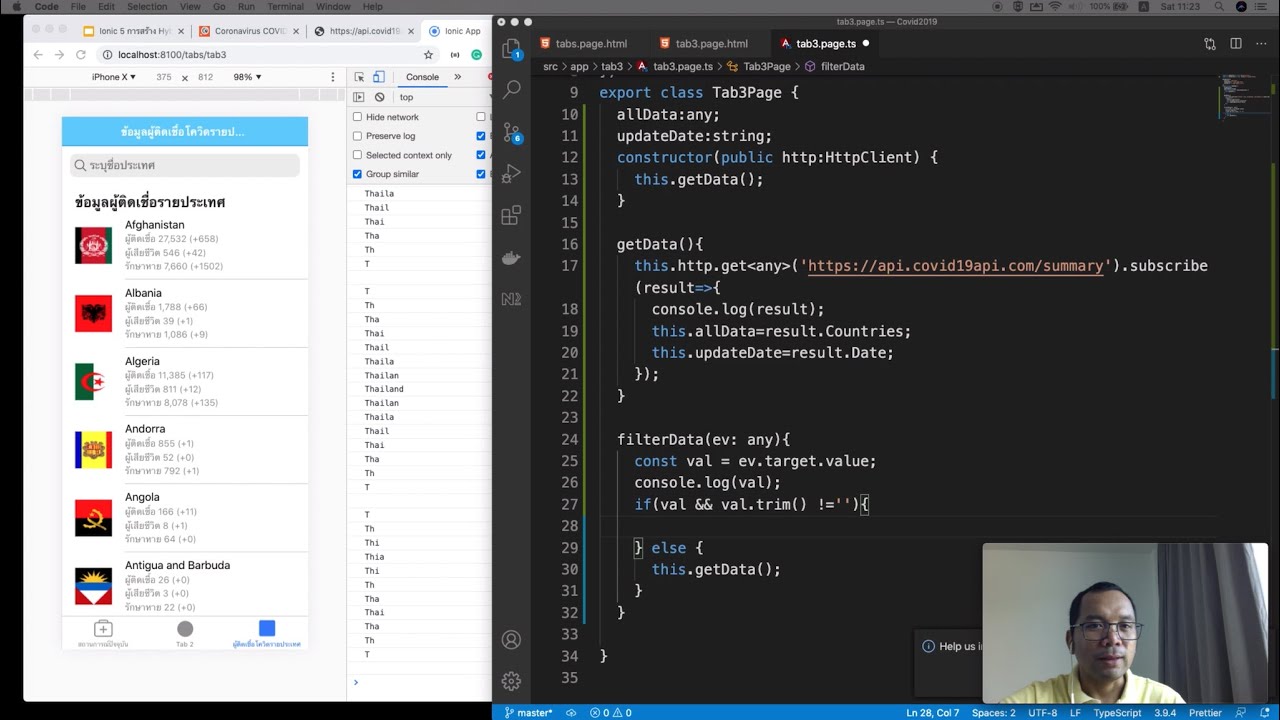Switch to the tab3.page.html editor tab
This screenshot has height=720, width=1280.
710,44
